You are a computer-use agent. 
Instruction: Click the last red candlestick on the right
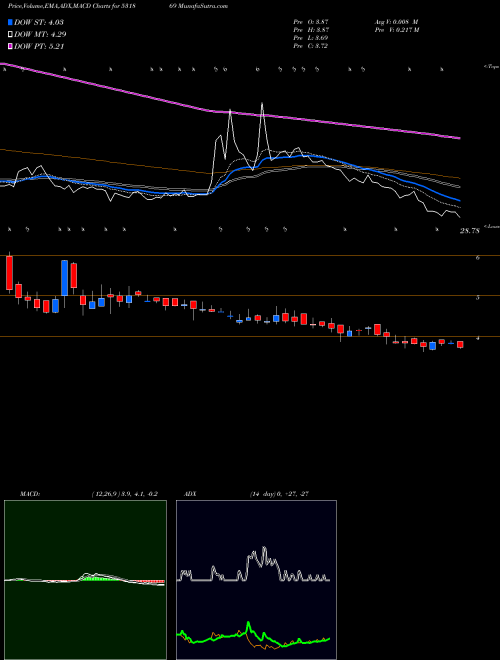coord(460,345)
